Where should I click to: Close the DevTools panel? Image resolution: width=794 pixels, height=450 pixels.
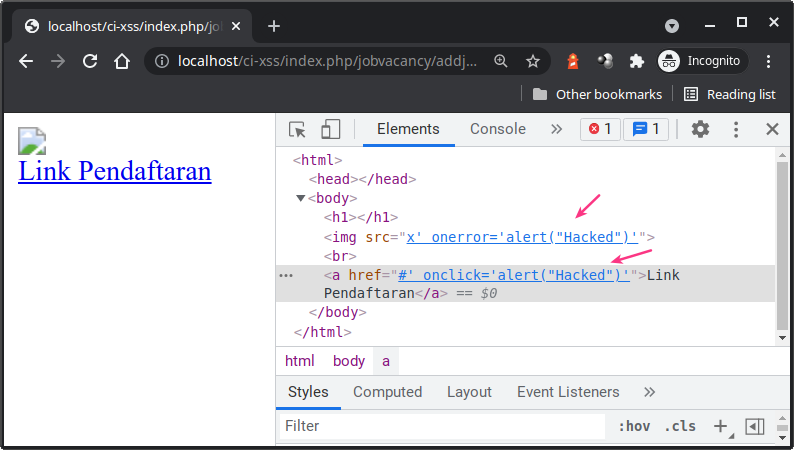coord(772,129)
